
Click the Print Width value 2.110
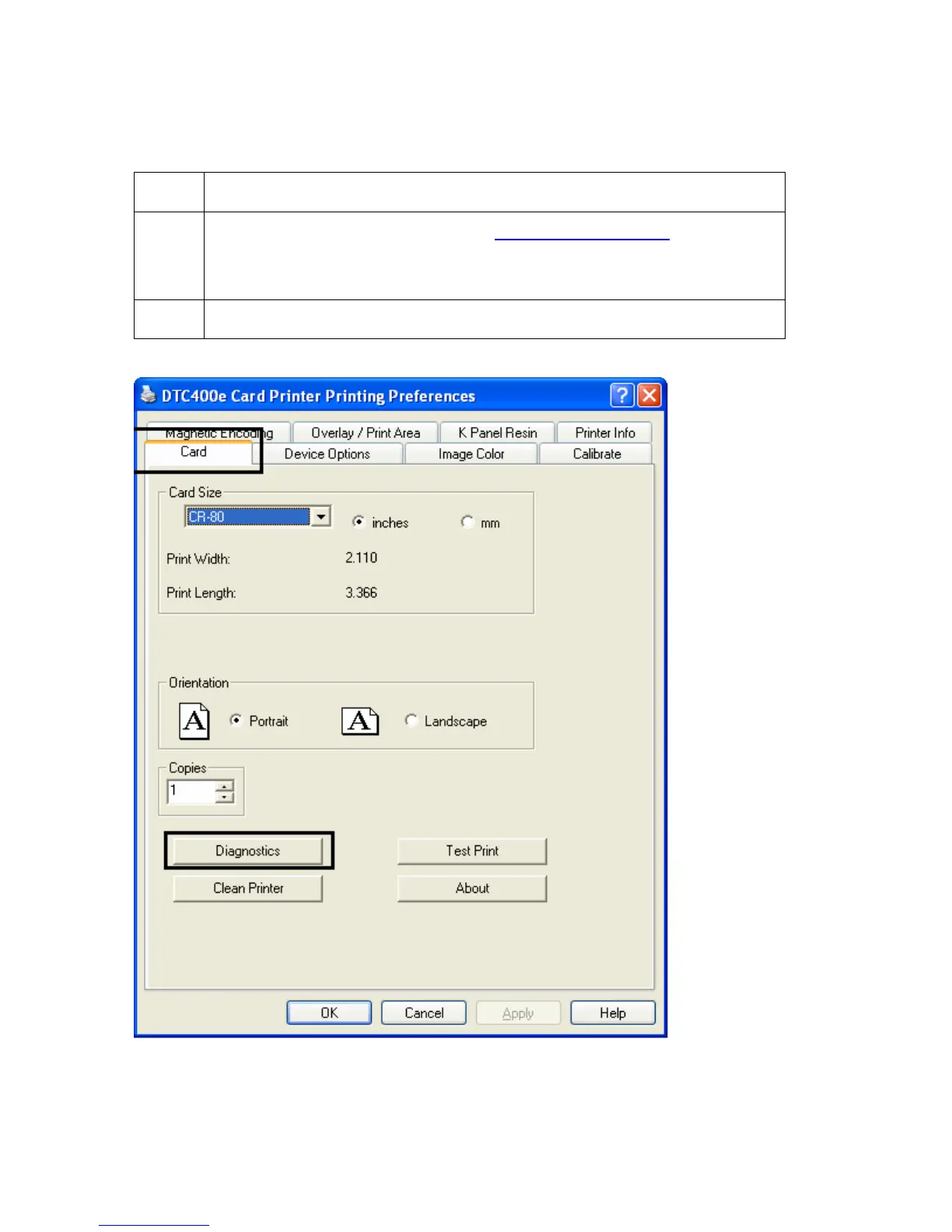(361, 558)
